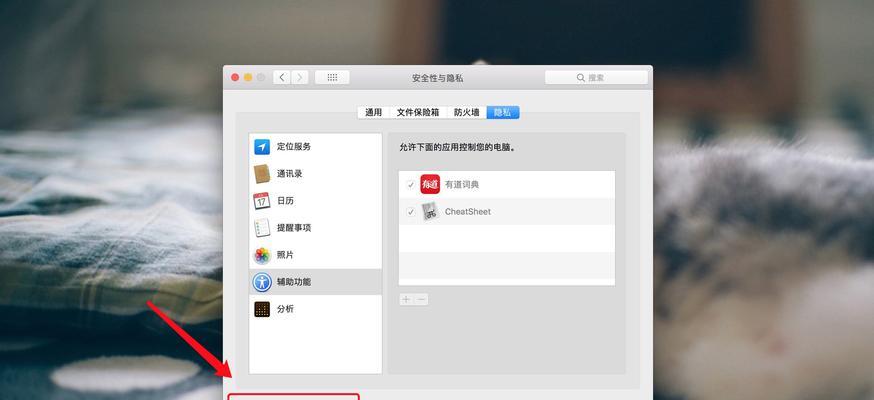Click the 辅助功能 accessibility icon
Image resolution: width=874 pixels, height=400 pixels.
click(262, 282)
